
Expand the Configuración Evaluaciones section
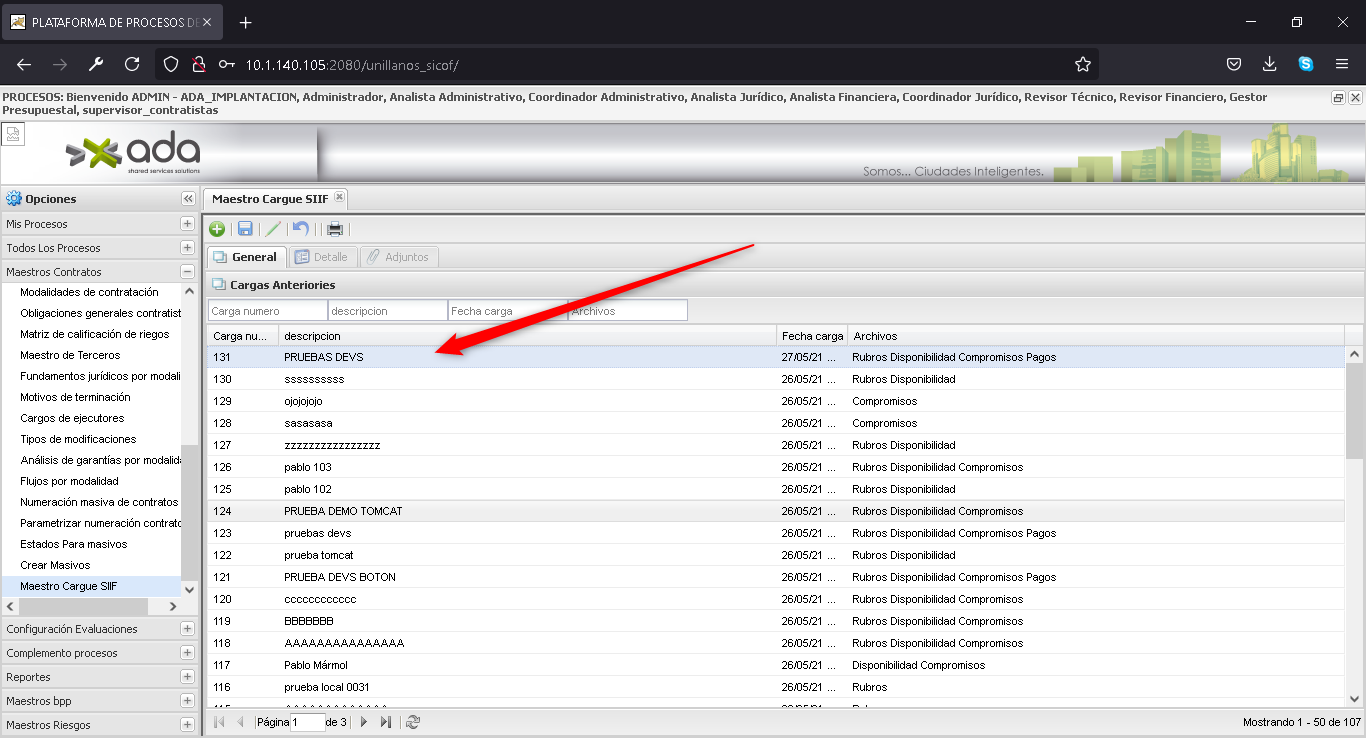[x=187, y=629]
